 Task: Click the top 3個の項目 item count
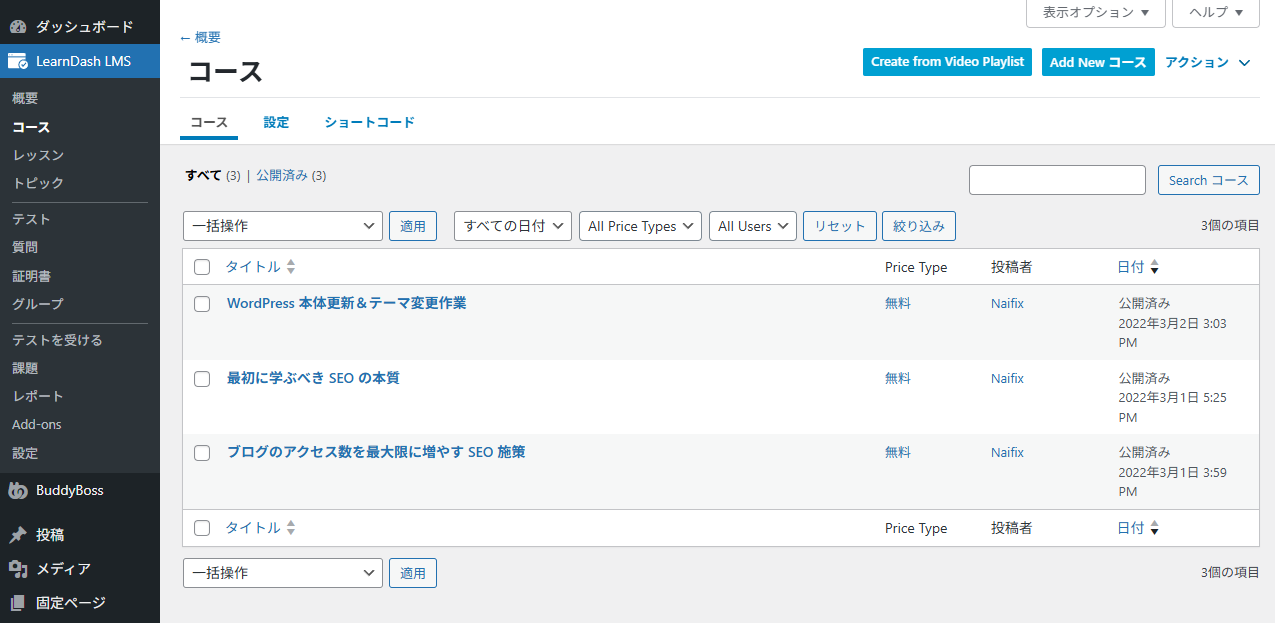(1230, 226)
